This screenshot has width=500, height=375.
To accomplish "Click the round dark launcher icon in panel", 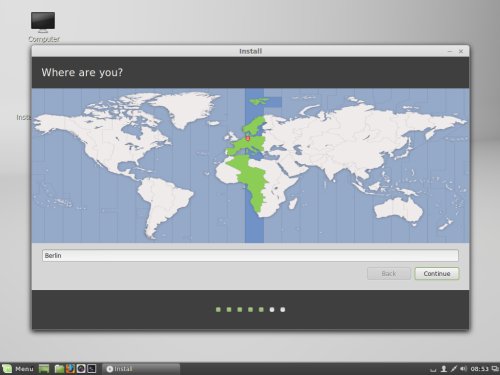I will 81,369.
